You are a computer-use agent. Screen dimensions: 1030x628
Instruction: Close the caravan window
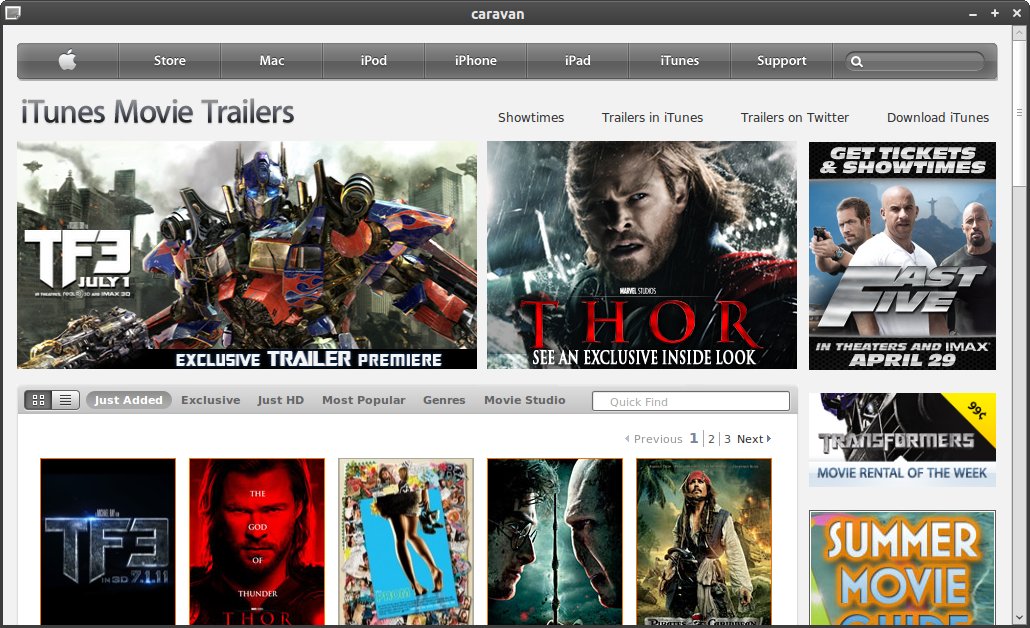(x=1016, y=13)
